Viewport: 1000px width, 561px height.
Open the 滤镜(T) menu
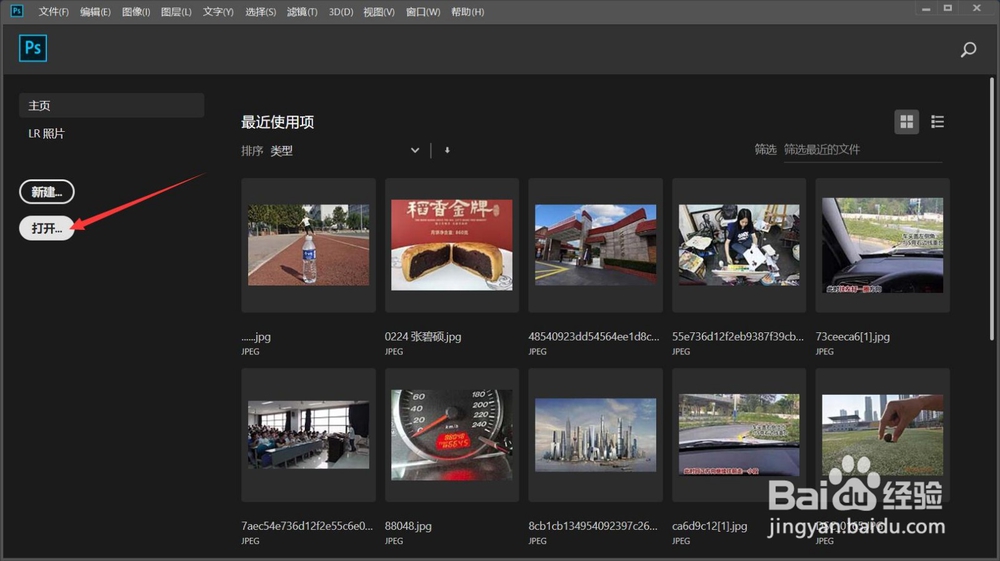pyautogui.click(x=302, y=11)
